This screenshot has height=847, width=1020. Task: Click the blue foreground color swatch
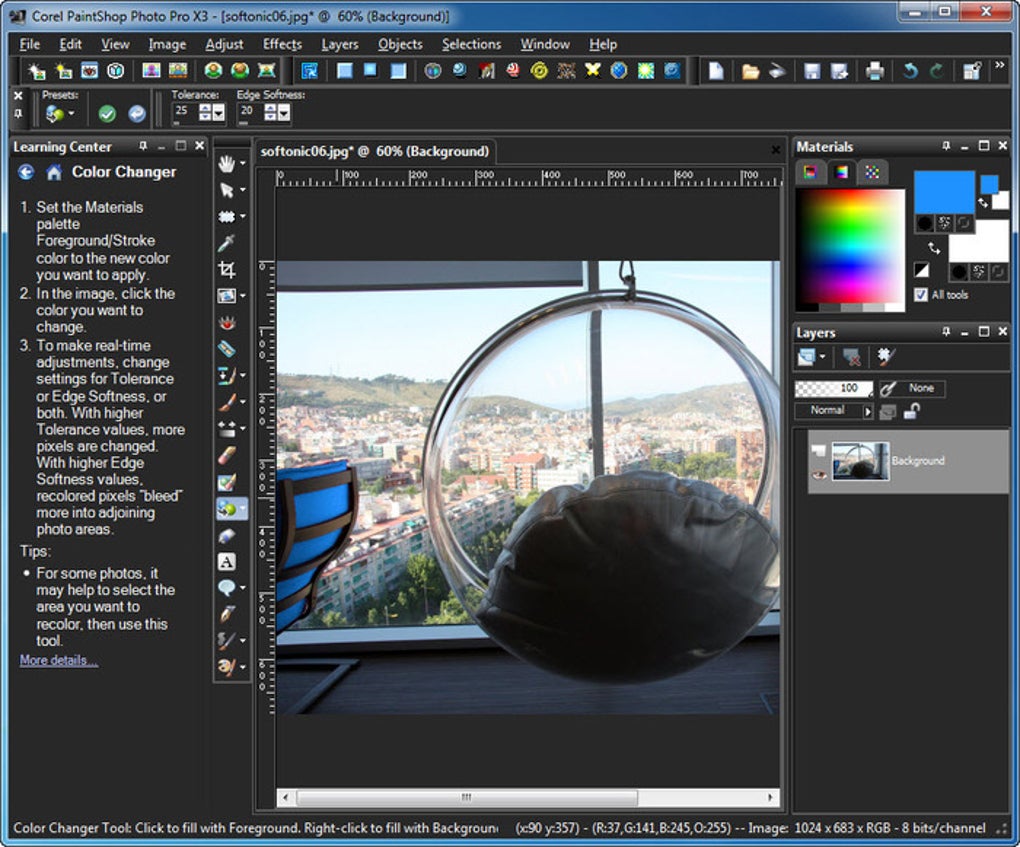(943, 192)
